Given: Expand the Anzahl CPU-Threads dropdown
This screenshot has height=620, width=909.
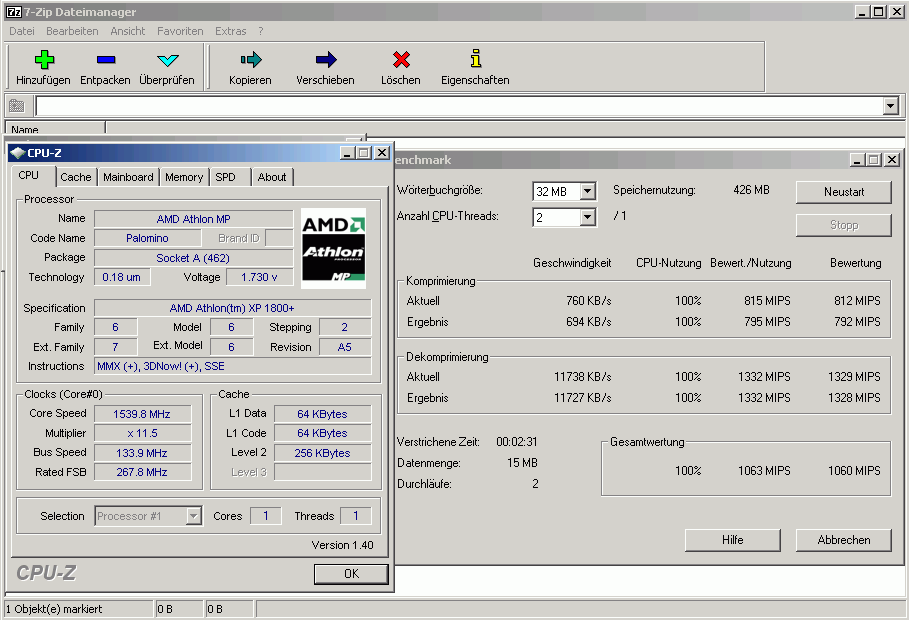Looking at the screenshot, I should pos(587,217).
